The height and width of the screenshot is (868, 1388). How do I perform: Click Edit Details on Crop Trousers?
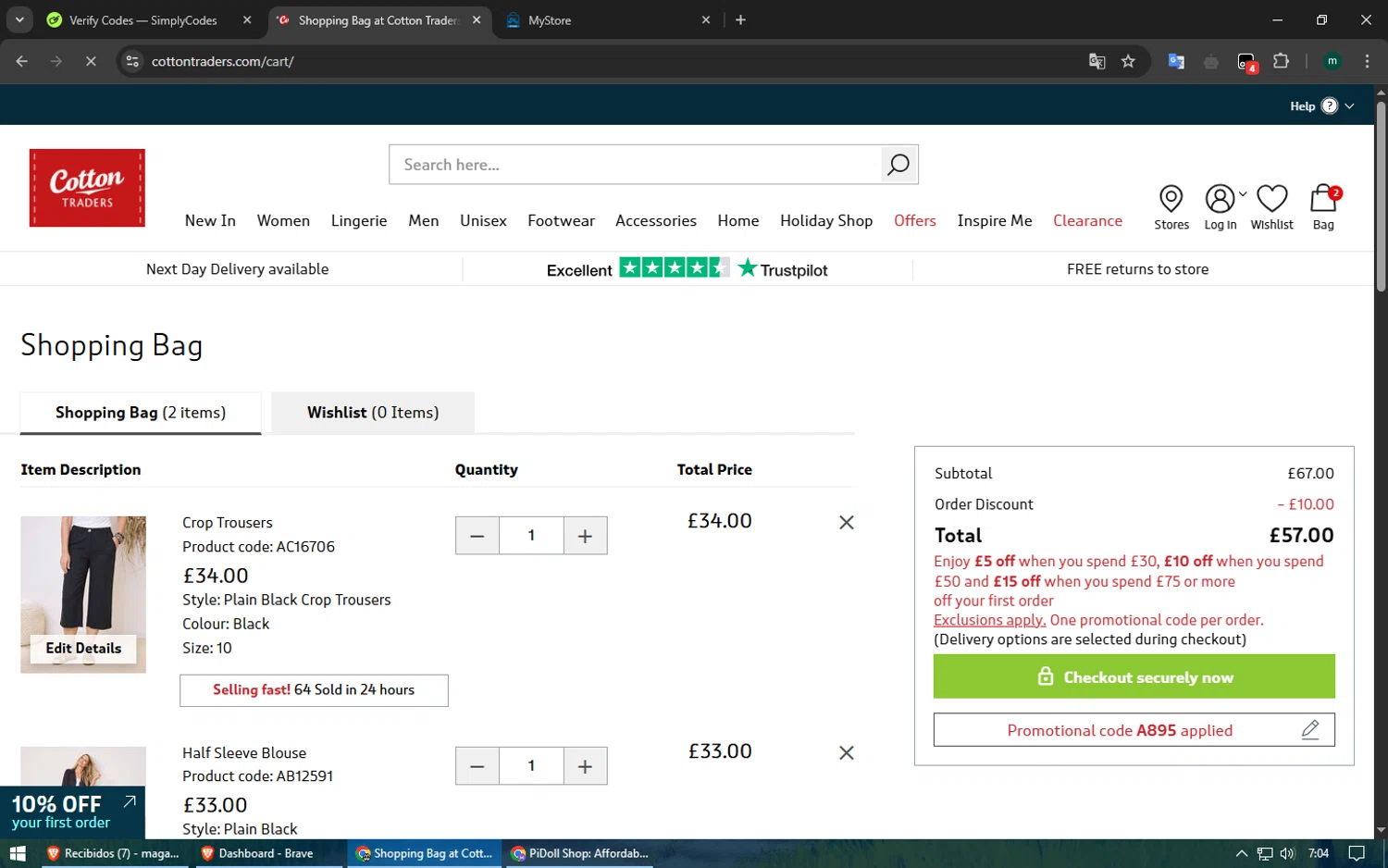83,649
